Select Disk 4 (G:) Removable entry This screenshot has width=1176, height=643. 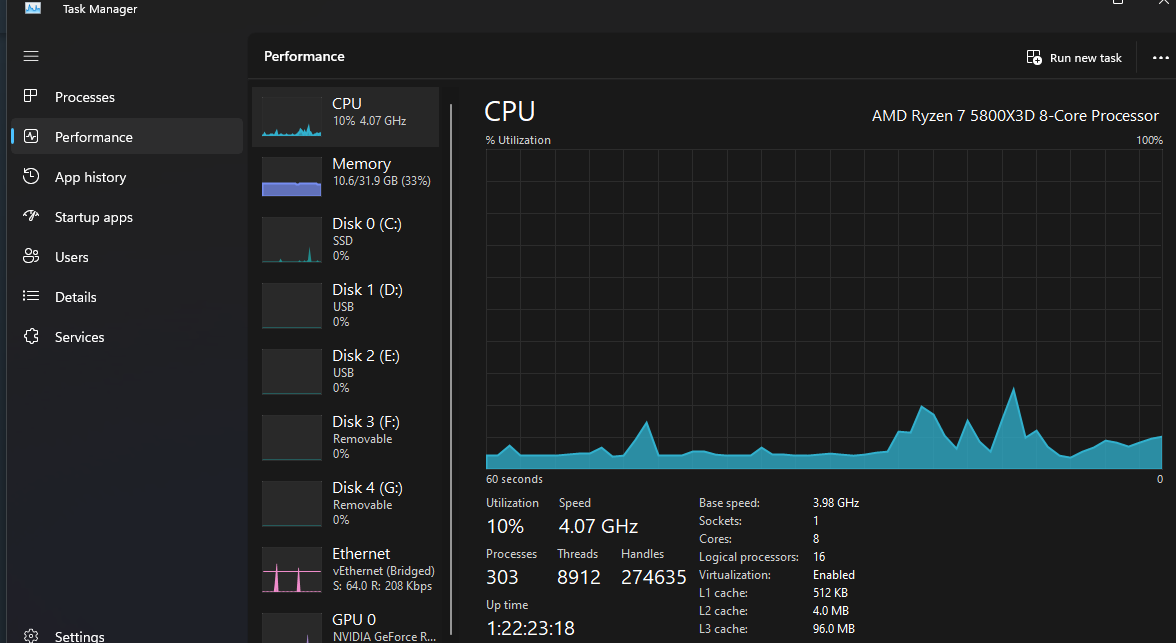[x=346, y=504]
